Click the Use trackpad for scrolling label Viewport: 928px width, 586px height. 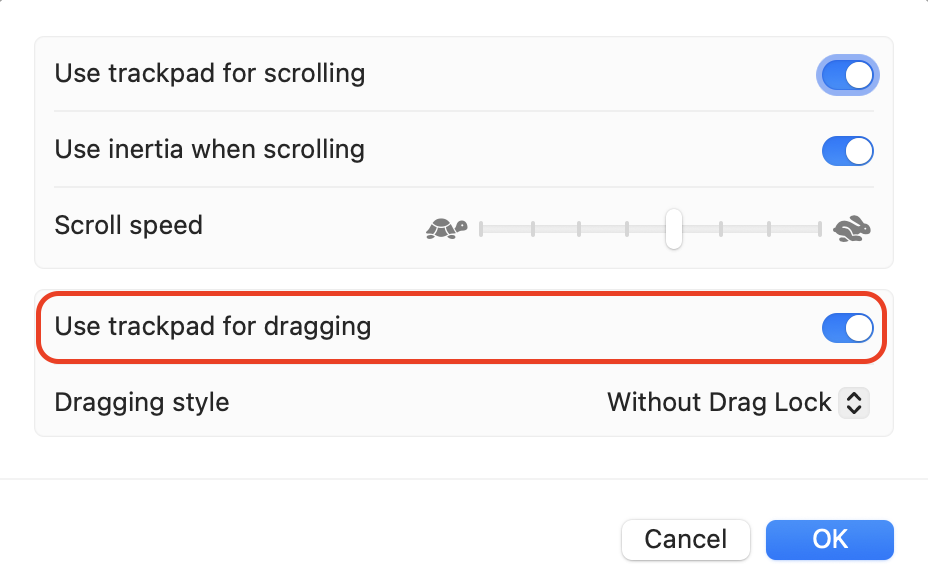click(x=210, y=73)
